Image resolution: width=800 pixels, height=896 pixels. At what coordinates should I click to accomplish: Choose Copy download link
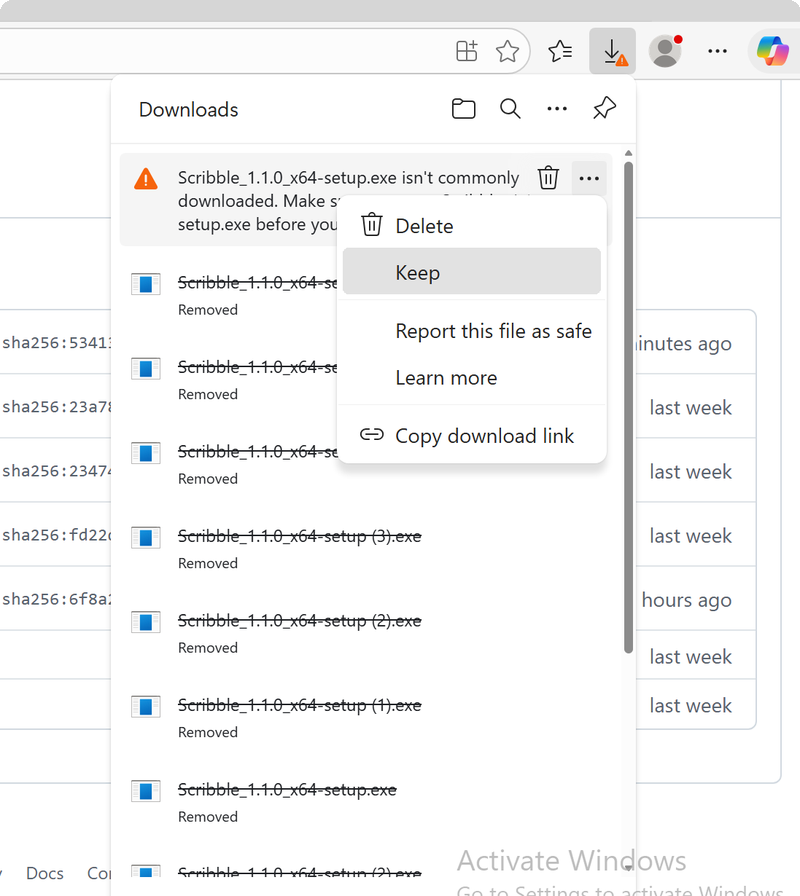click(472, 436)
